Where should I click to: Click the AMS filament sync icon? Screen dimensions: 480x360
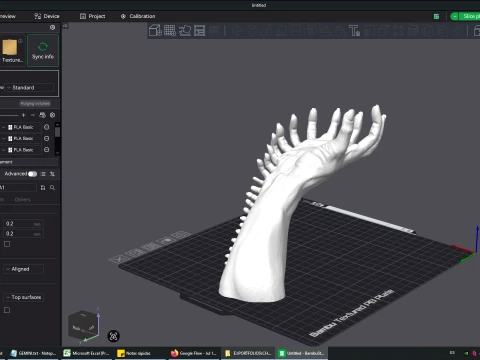tap(42, 115)
